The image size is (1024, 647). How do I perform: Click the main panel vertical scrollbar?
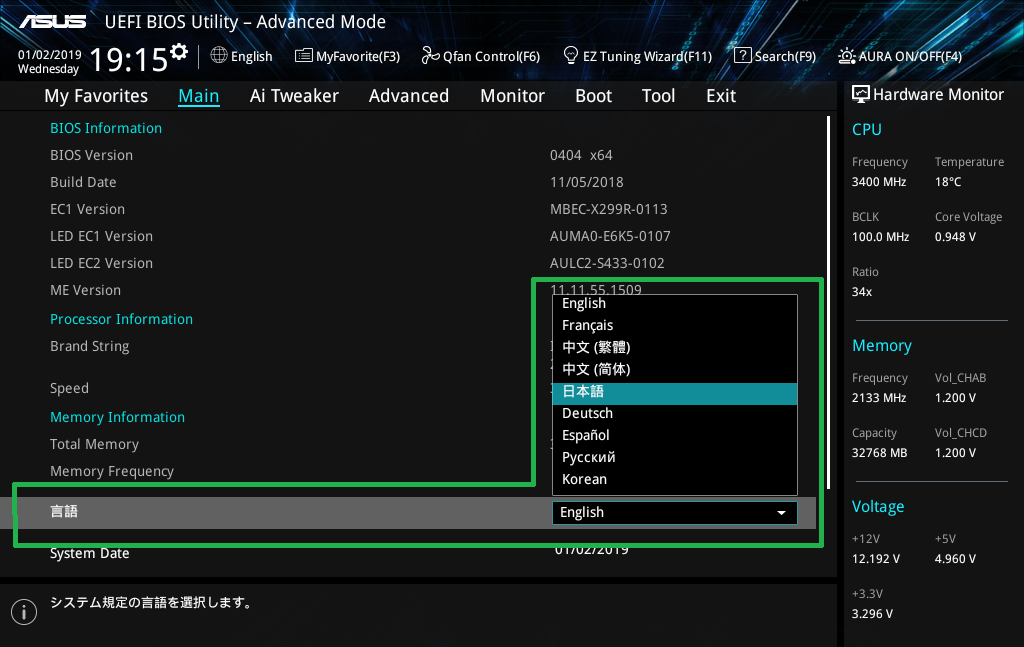click(x=828, y=302)
